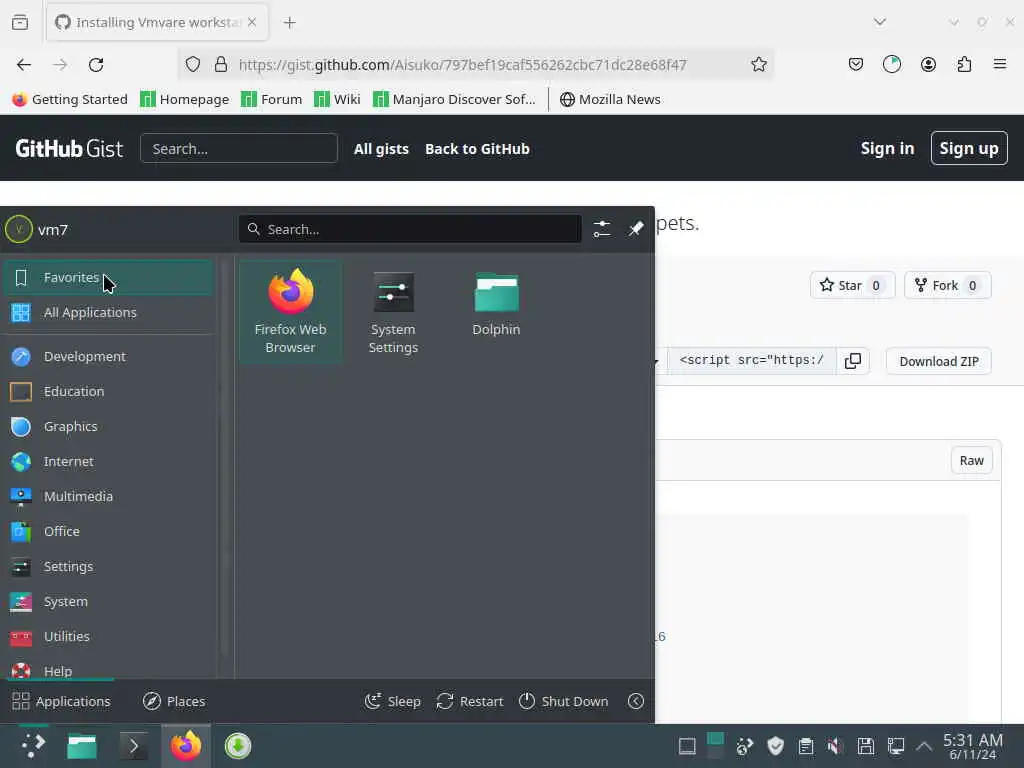Click Download ZIP button
This screenshot has width=1024, height=768.
[938, 361]
